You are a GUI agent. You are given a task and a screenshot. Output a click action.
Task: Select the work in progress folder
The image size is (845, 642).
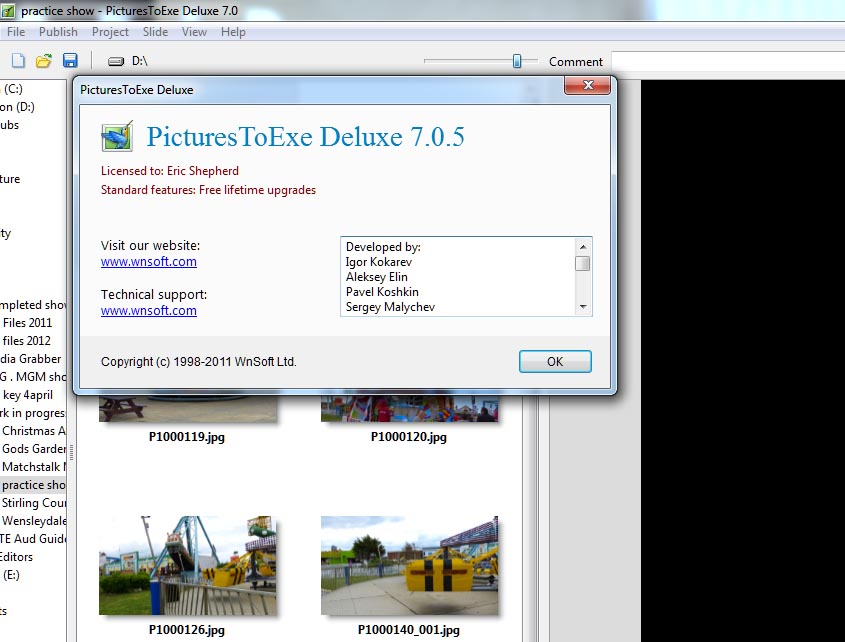pyautogui.click(x=33, y=413)
